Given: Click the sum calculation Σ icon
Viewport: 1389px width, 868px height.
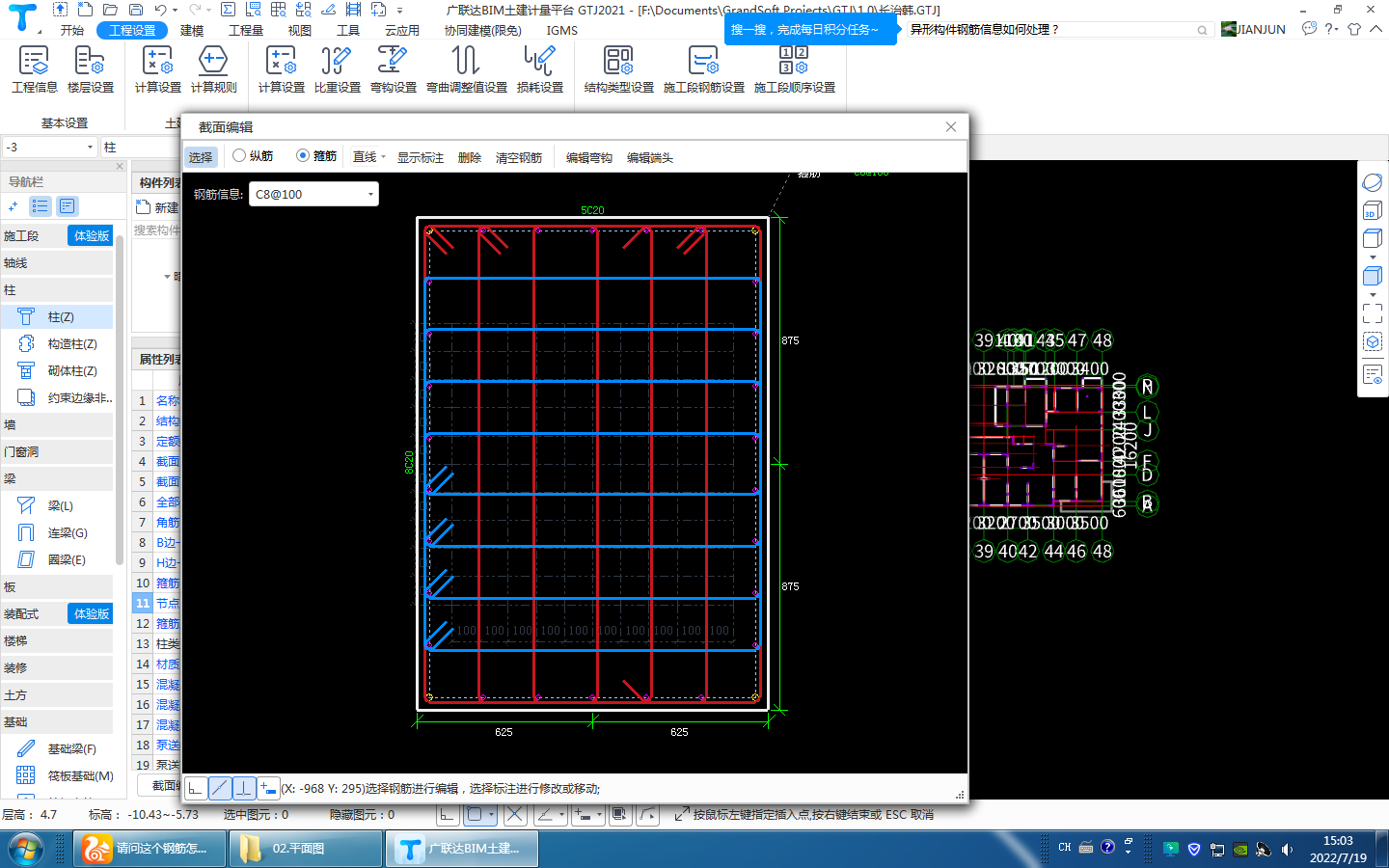Looking at the screenshot, I should 228,10.
